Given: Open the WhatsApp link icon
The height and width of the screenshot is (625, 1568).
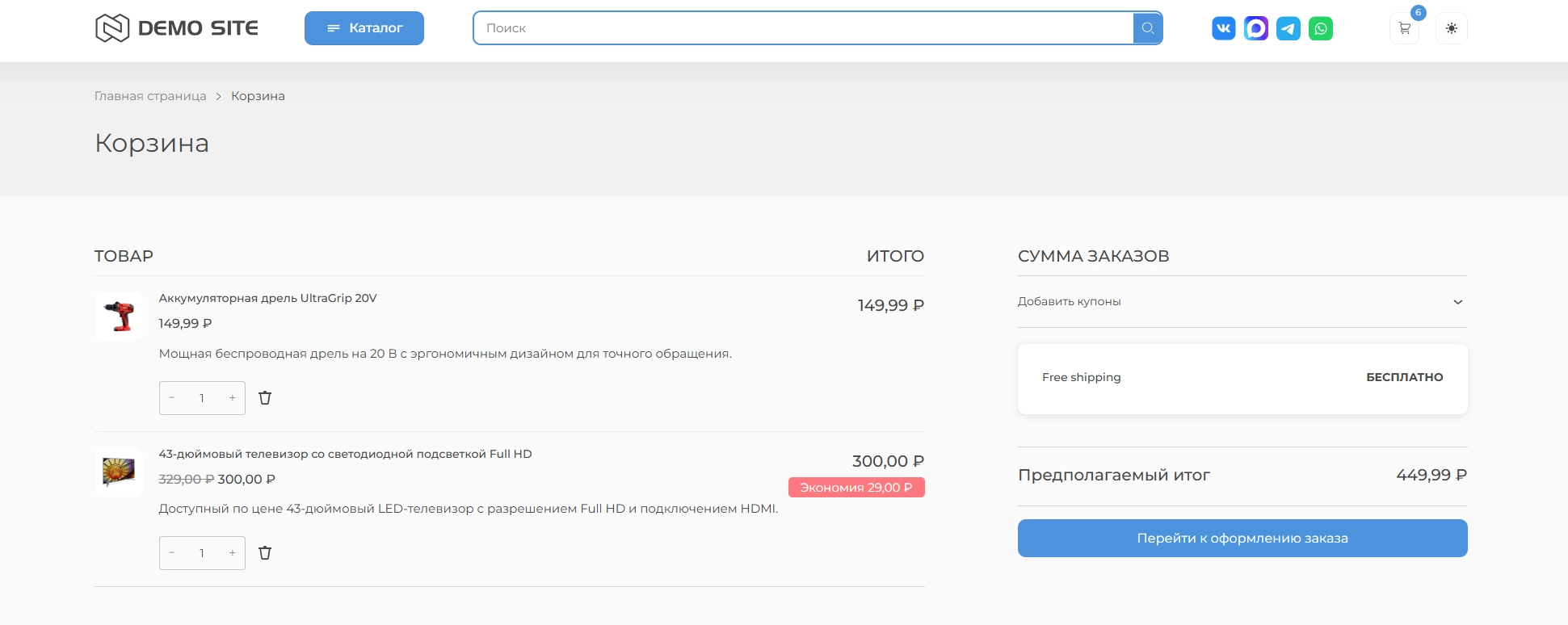Looking at the screenshot, I should click(1321, 28).
